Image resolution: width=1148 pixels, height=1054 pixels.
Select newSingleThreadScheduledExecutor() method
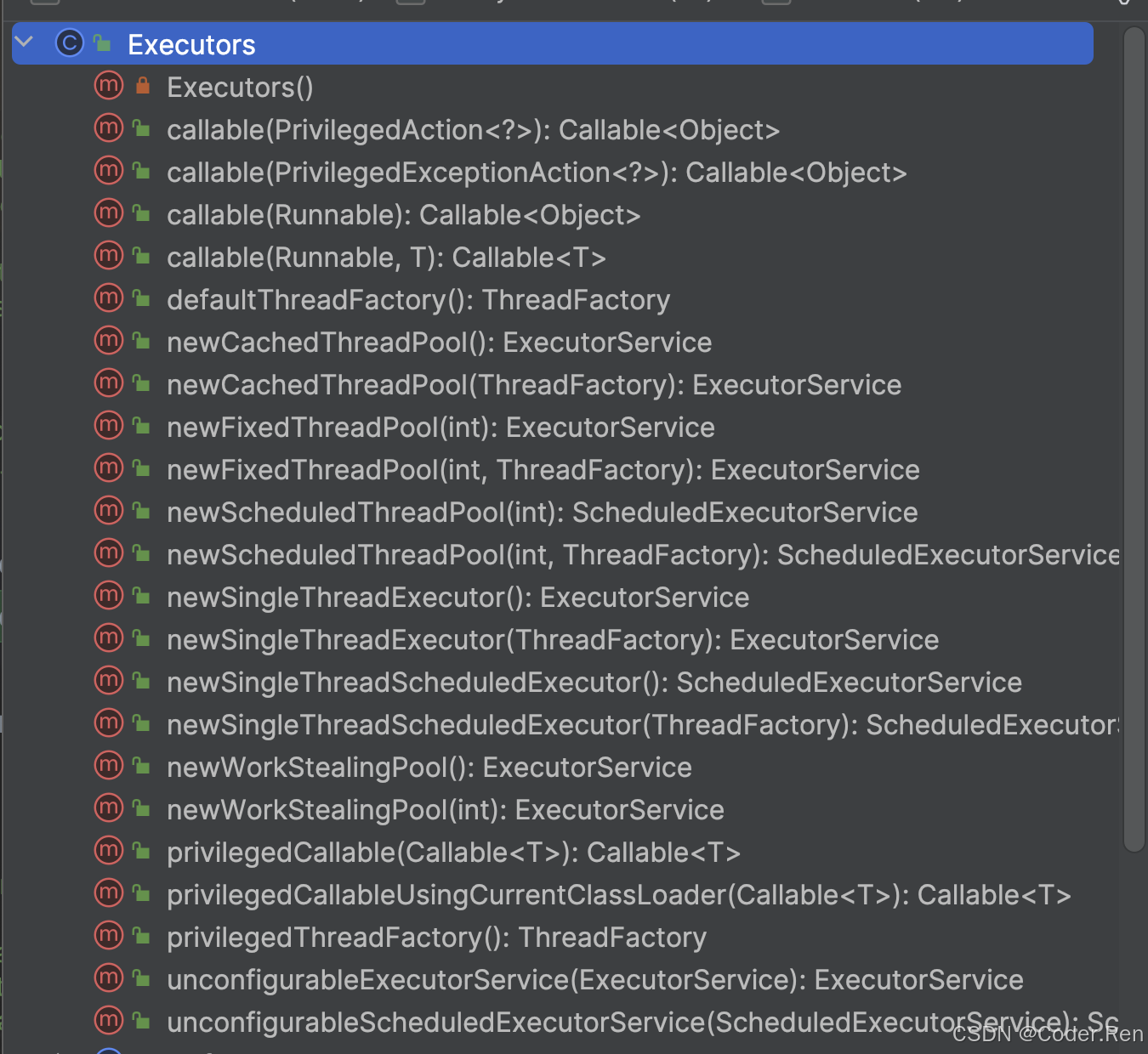pyautogui.click(x=594, y=683)
